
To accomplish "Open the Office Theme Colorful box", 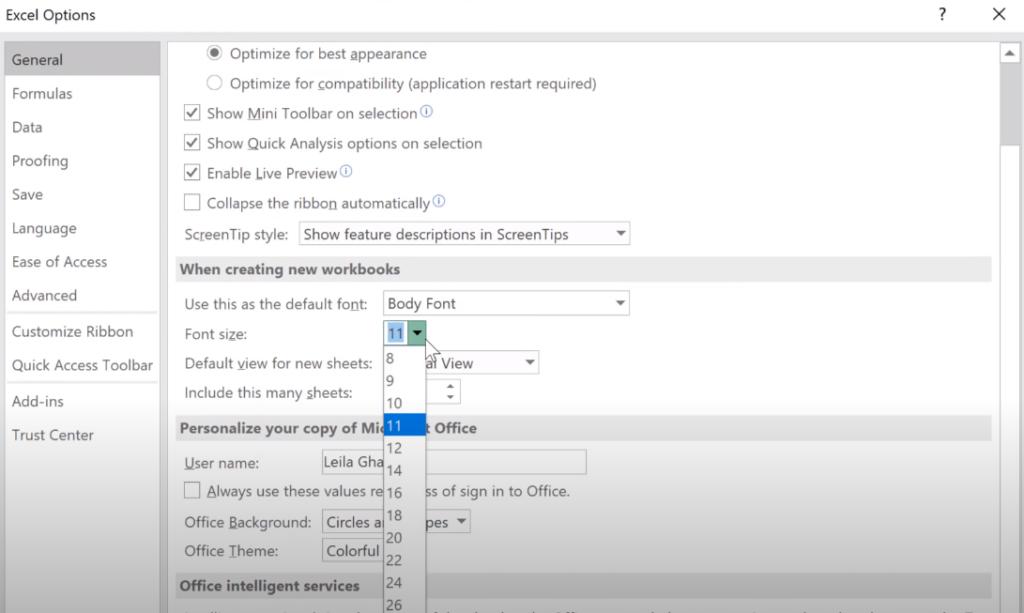I will 353,550.
